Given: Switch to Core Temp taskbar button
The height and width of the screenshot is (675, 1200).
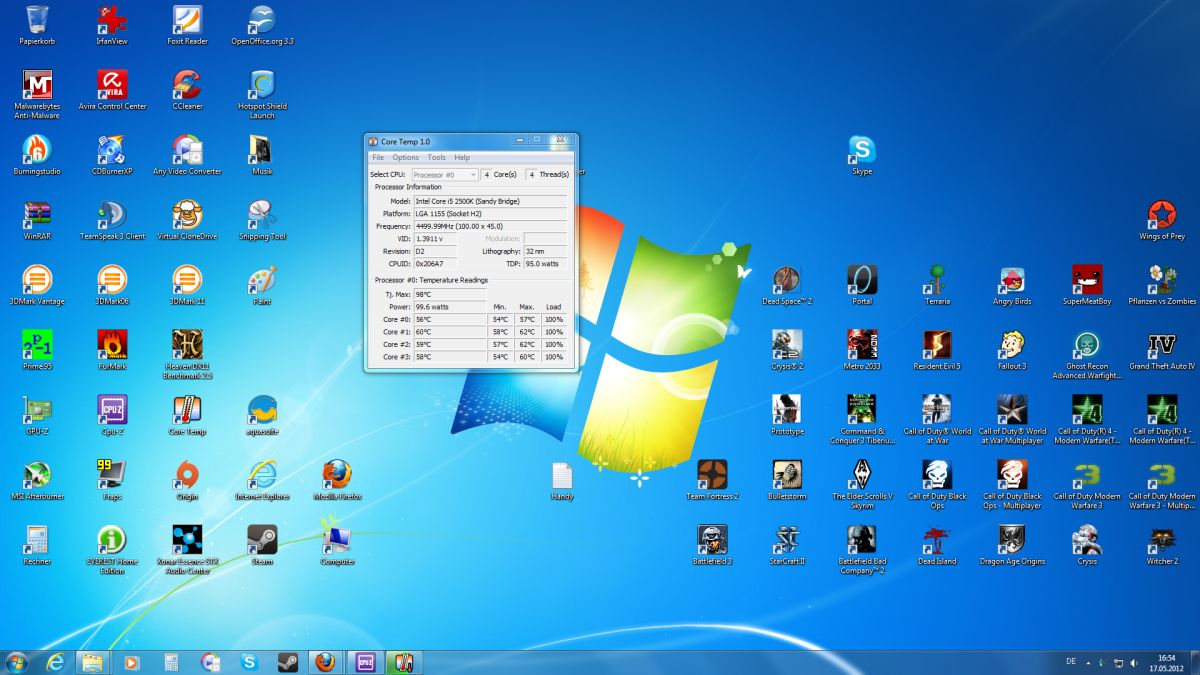Looking at the screenshot, I should coord(403,661).
